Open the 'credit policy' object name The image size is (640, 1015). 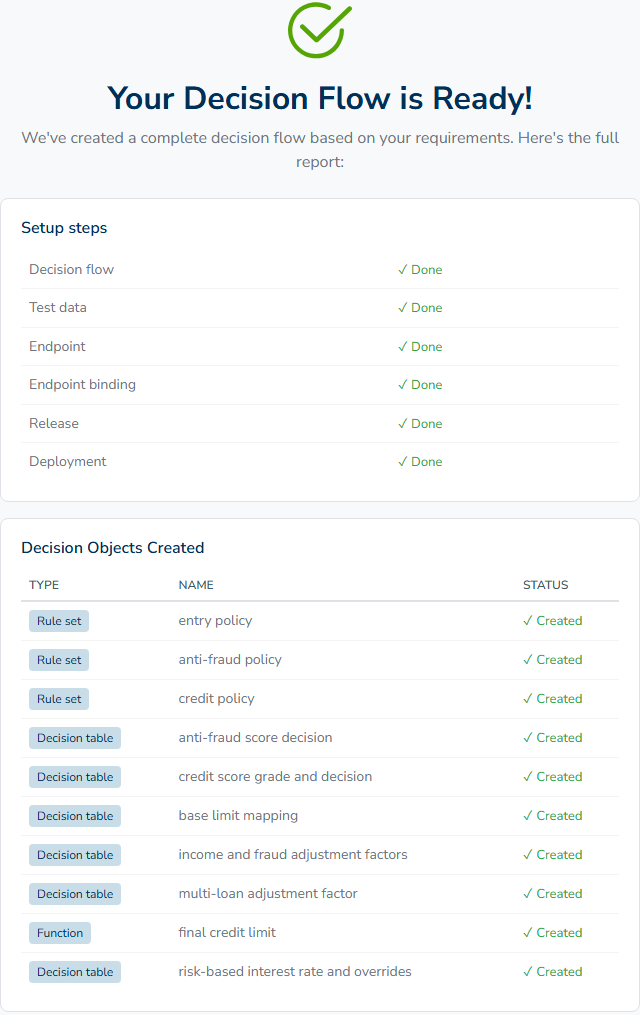pos(216,698)
